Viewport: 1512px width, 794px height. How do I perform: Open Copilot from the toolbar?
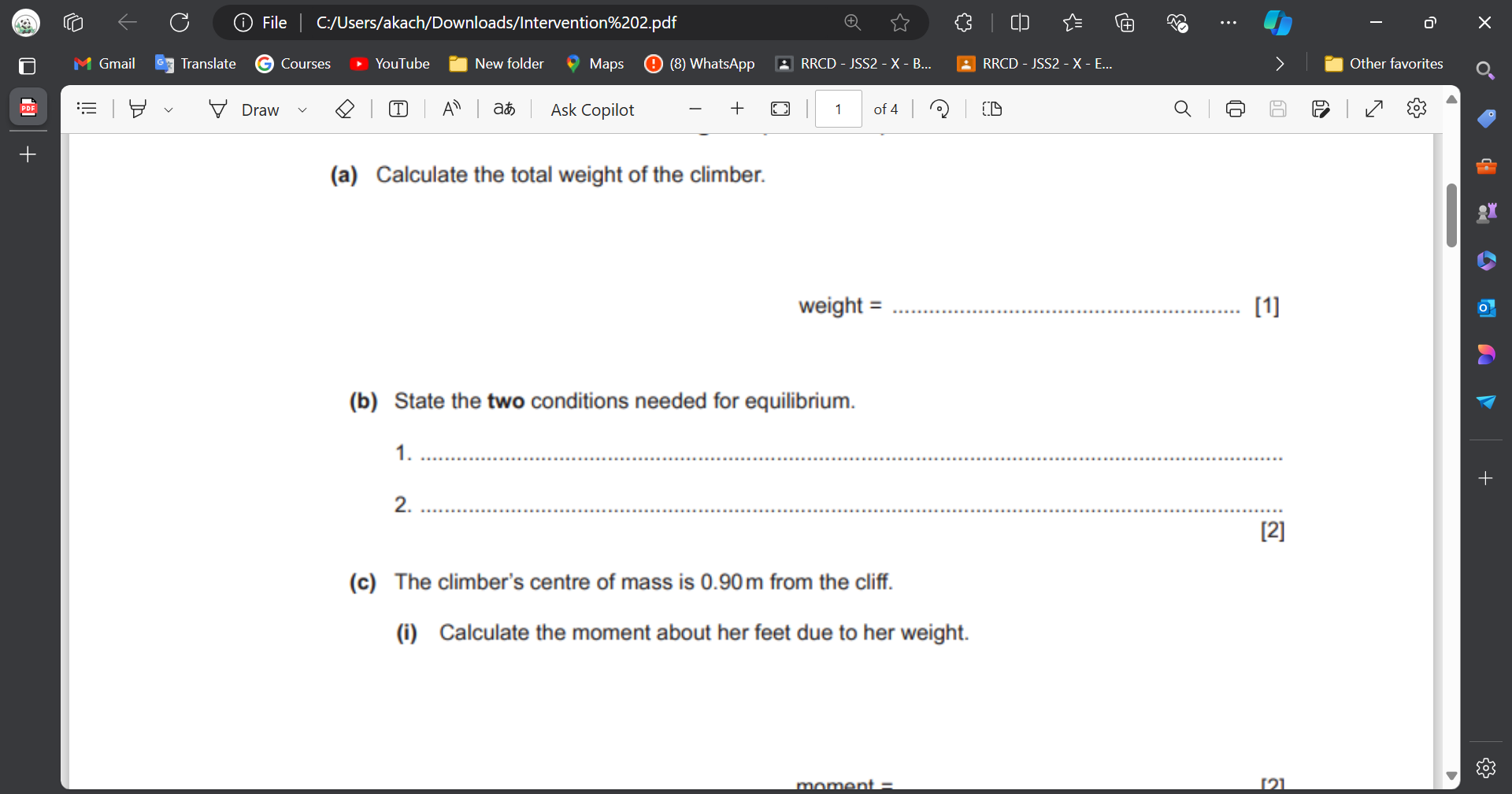[1277, 23]
